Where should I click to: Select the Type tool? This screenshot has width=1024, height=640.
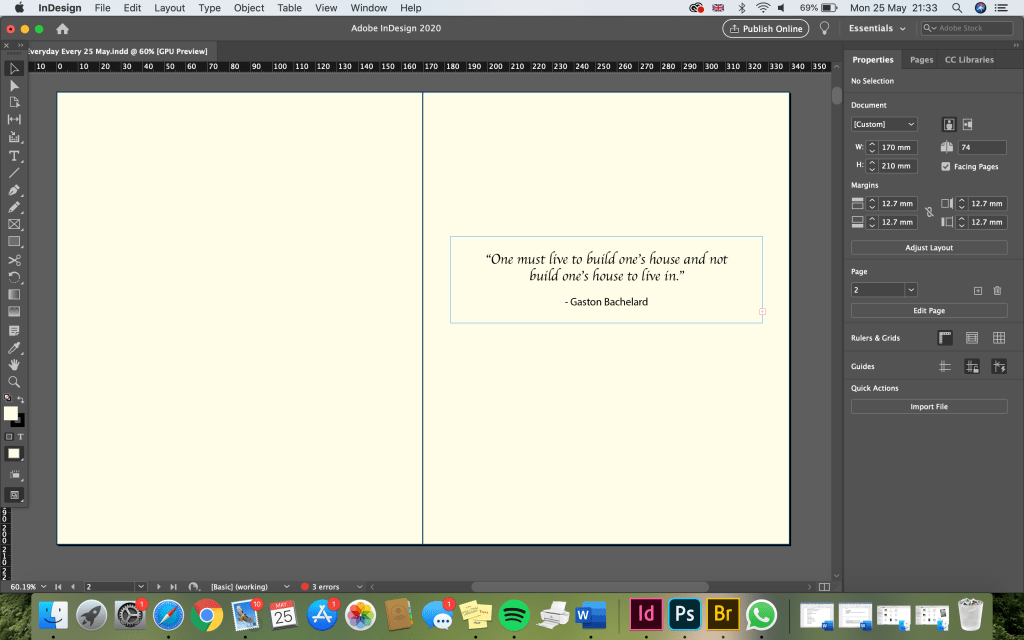tap(14, 156)
